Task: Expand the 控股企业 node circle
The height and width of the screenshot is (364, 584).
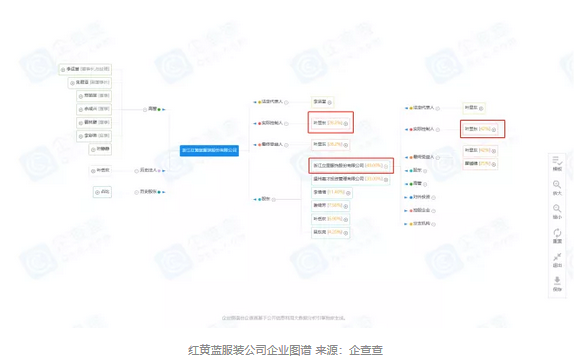Action: 433,211
